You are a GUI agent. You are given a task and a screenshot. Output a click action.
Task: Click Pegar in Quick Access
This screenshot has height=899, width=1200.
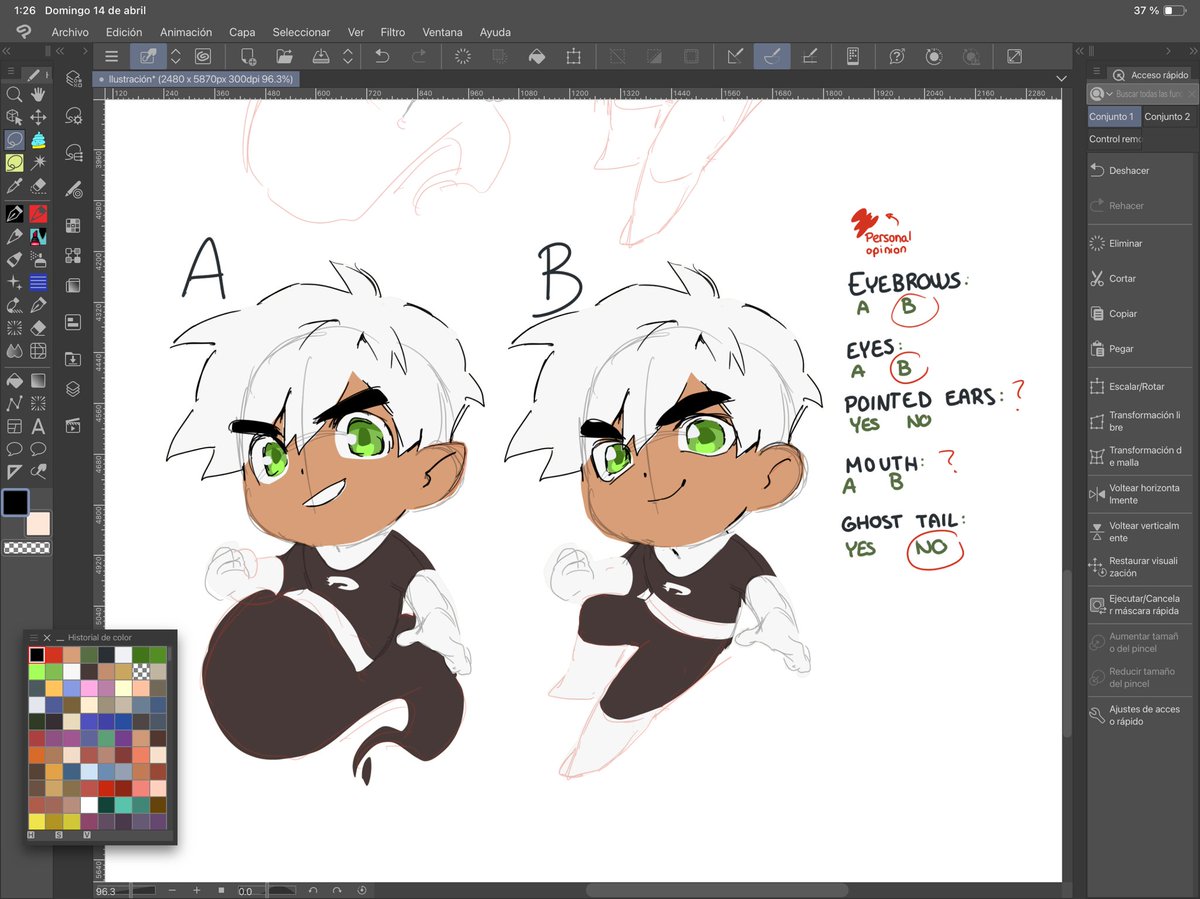[x=1141, y=348]
